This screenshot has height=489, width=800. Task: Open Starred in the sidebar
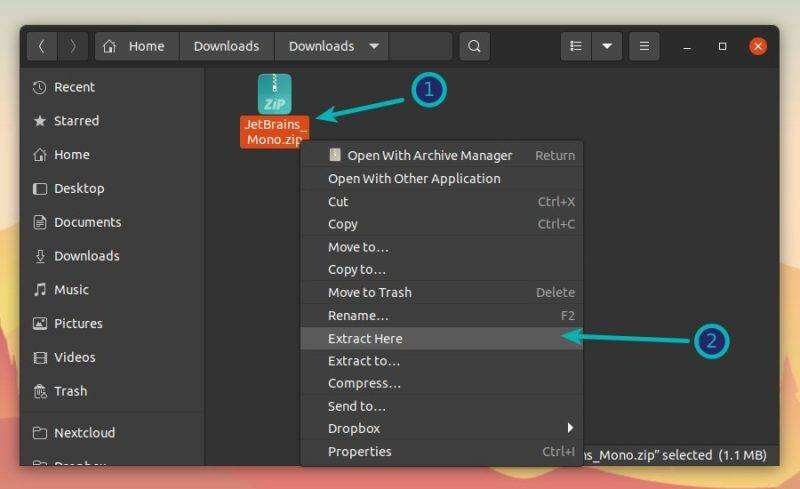point(112,121)
